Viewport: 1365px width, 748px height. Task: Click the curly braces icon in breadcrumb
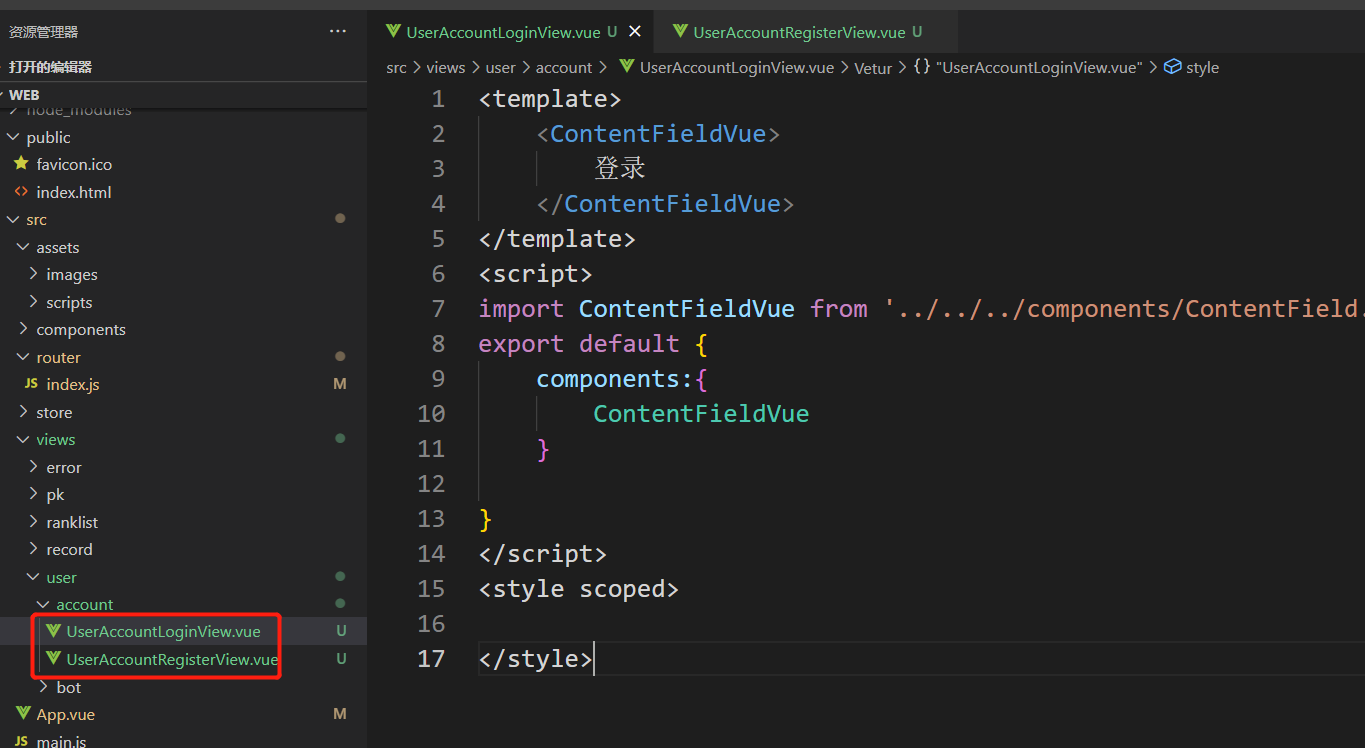point(922,67)
